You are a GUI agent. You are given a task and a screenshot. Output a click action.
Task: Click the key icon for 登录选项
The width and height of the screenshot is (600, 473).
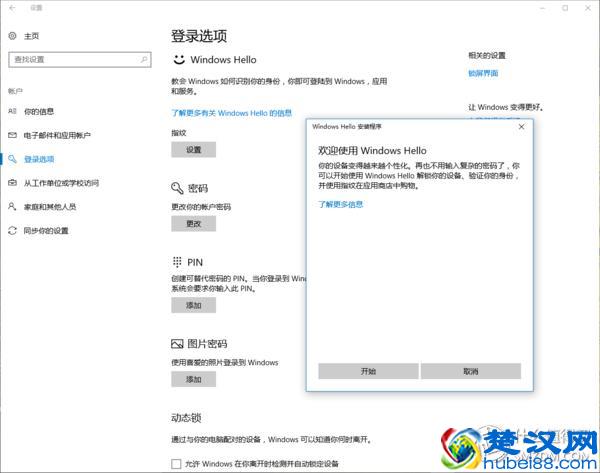[x=12, y=159]
